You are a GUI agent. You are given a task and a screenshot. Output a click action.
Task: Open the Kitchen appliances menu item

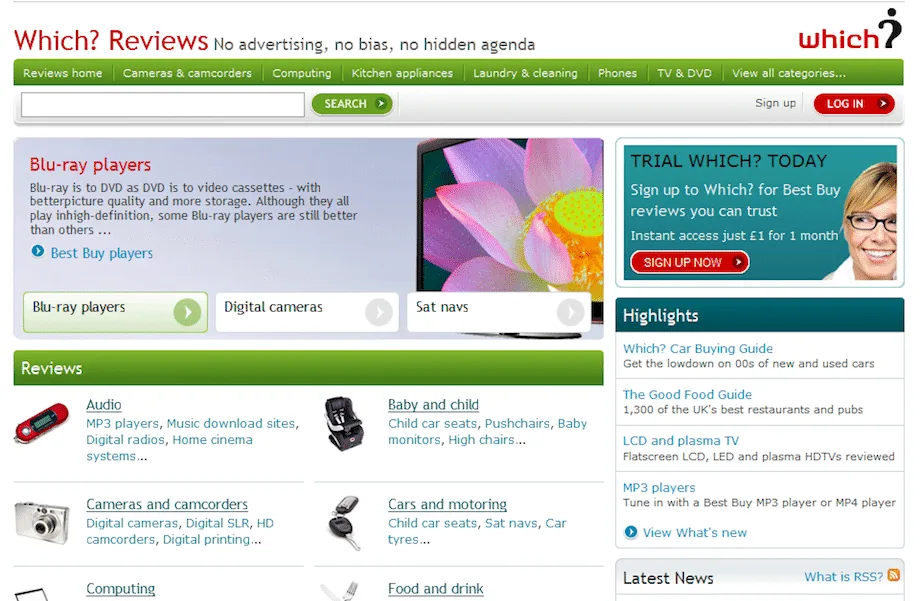click(x=402, y=73)
